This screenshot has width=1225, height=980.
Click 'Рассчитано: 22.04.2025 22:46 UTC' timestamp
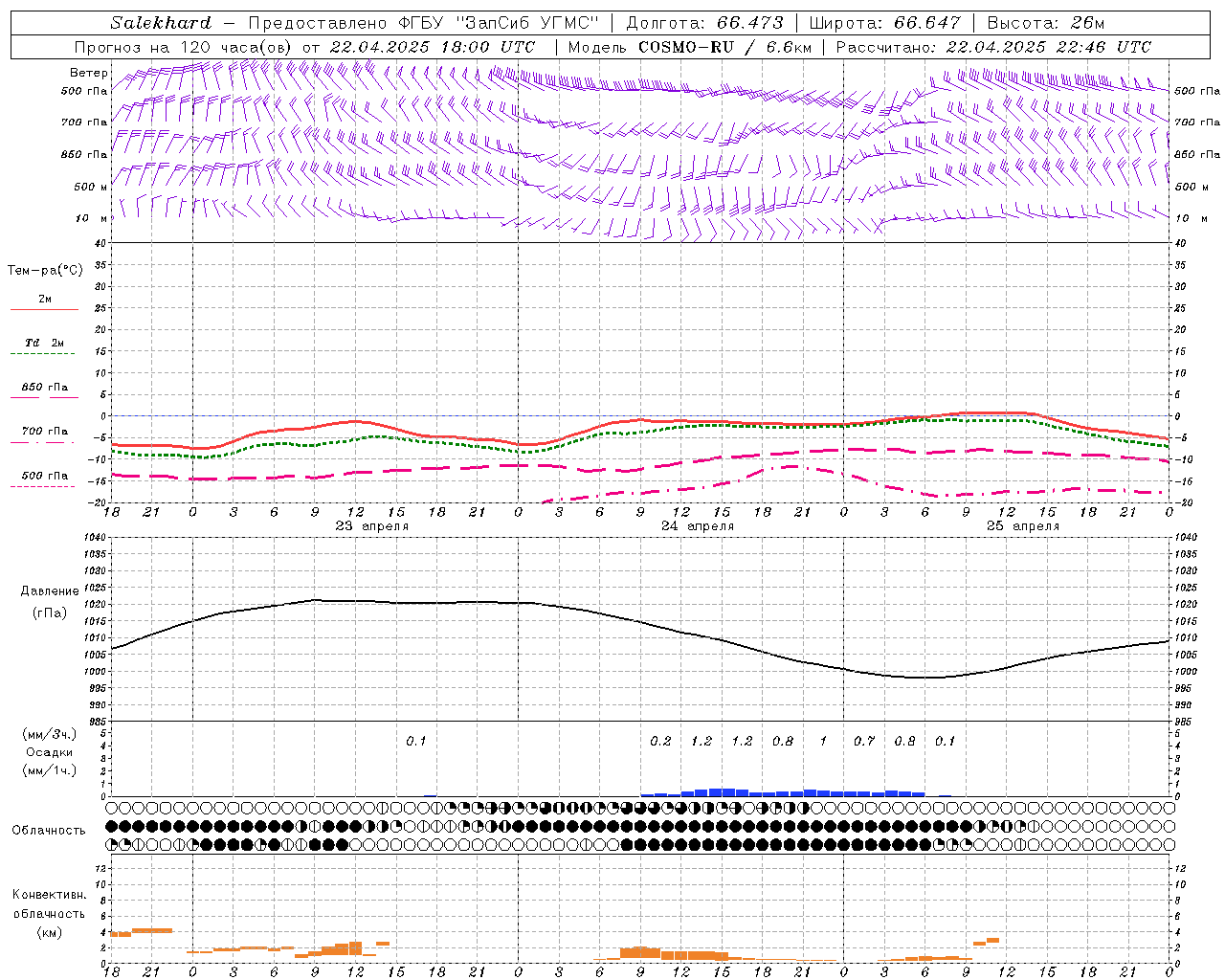(x=993, y=47)
